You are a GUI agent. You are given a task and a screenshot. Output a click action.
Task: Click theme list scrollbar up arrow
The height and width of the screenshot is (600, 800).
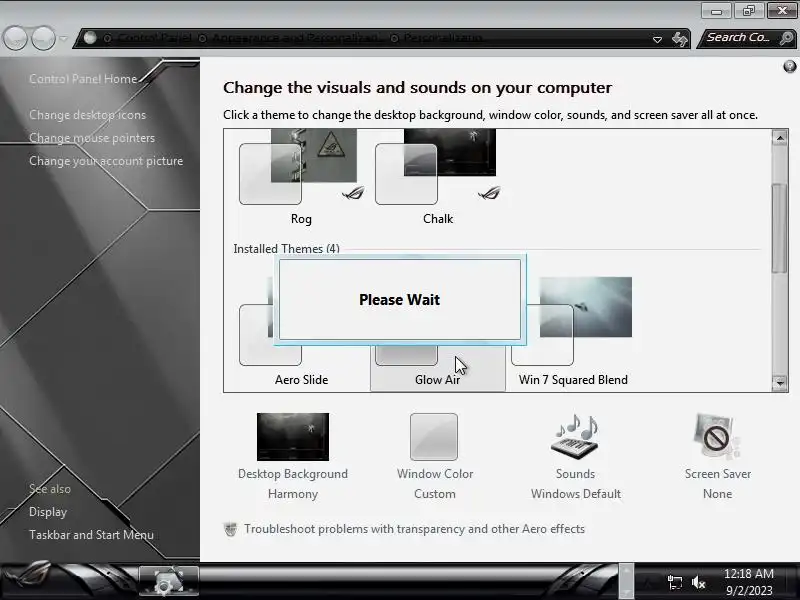[x=780, y=138]
